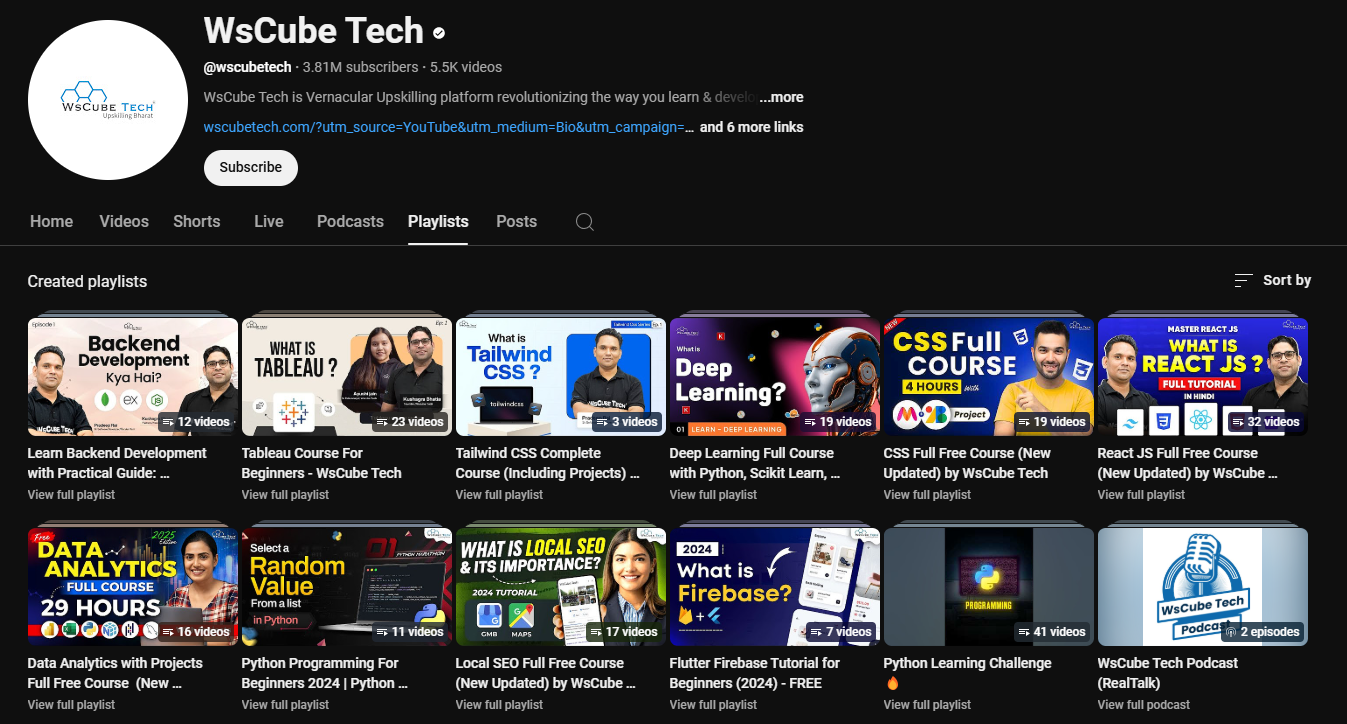Click title 'Tailwind CSS Complete Course'
Viewport: 1347px width, 724px height.
(547, 463)
